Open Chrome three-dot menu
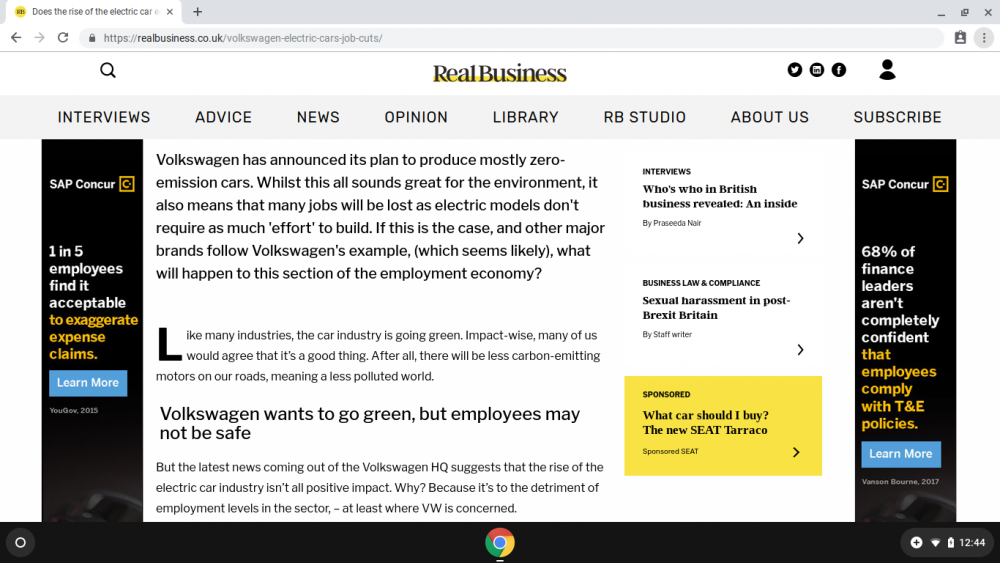 [x=984, y=38]
